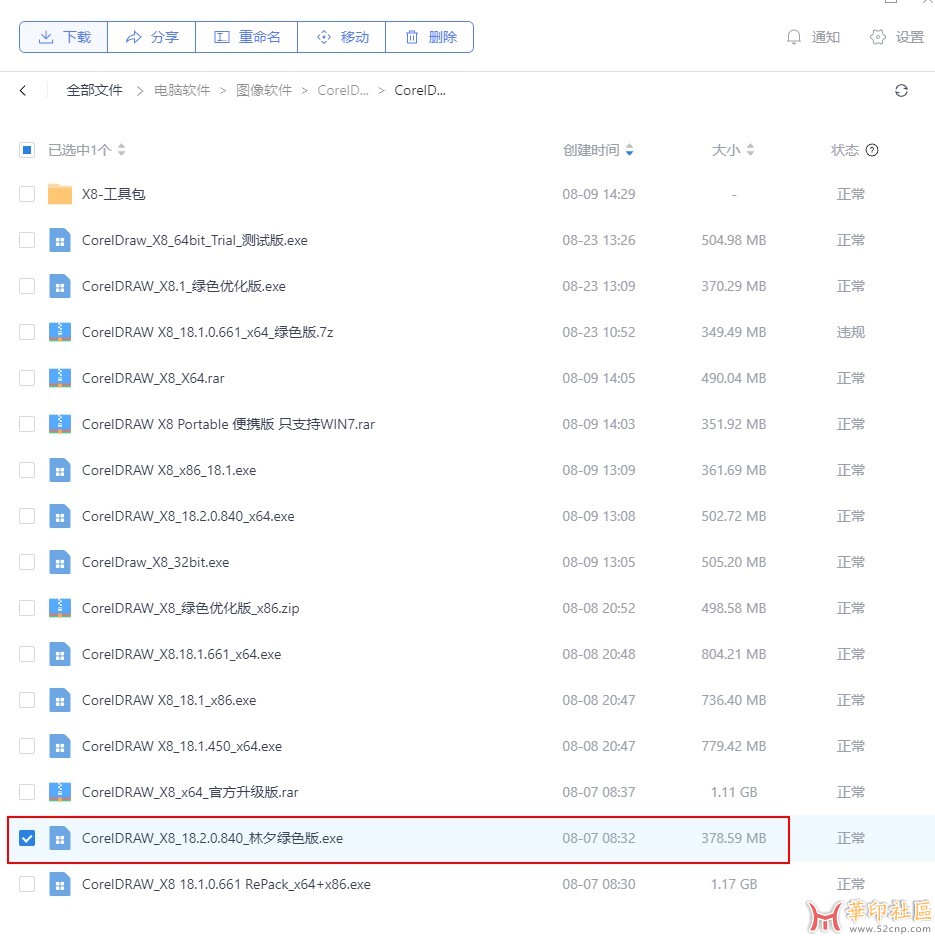Click exe icon of CorelDraw_X8_64bit_Trial_测试版.exe
The height and width of the screenshot is (936, 935).
[60, 240]
